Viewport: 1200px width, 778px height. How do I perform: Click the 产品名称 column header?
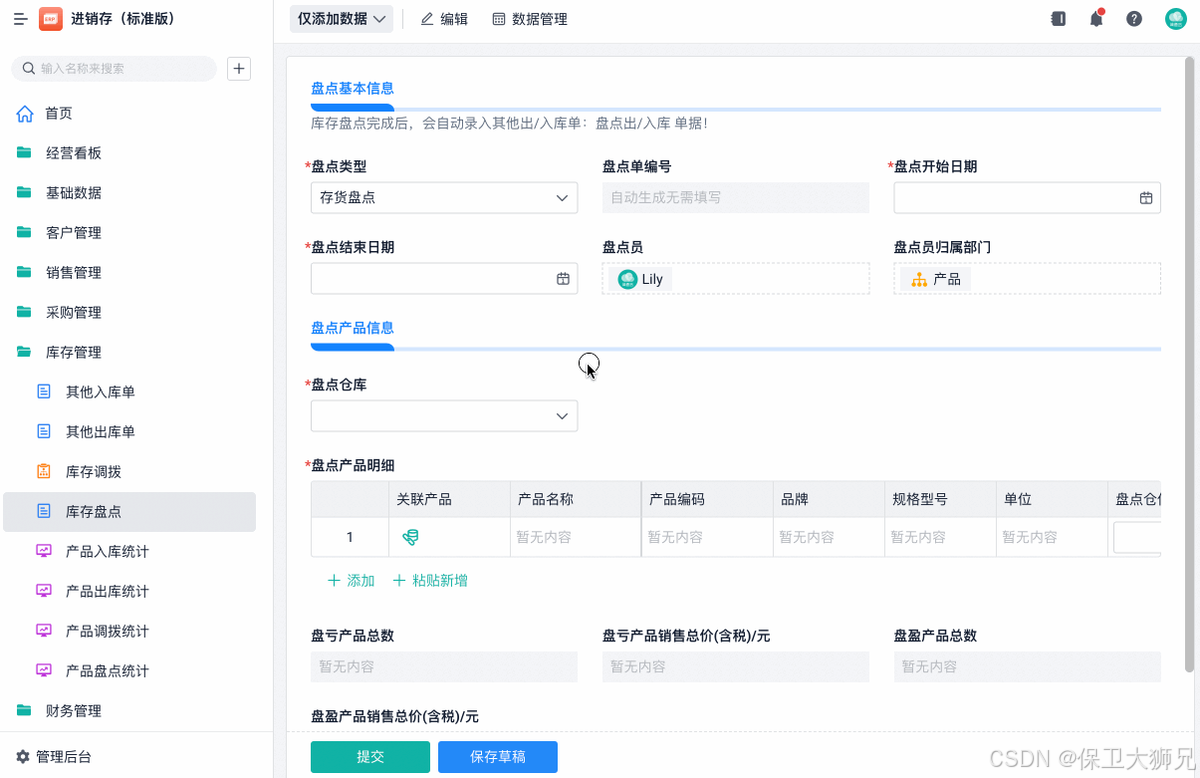tap(575, 499)
